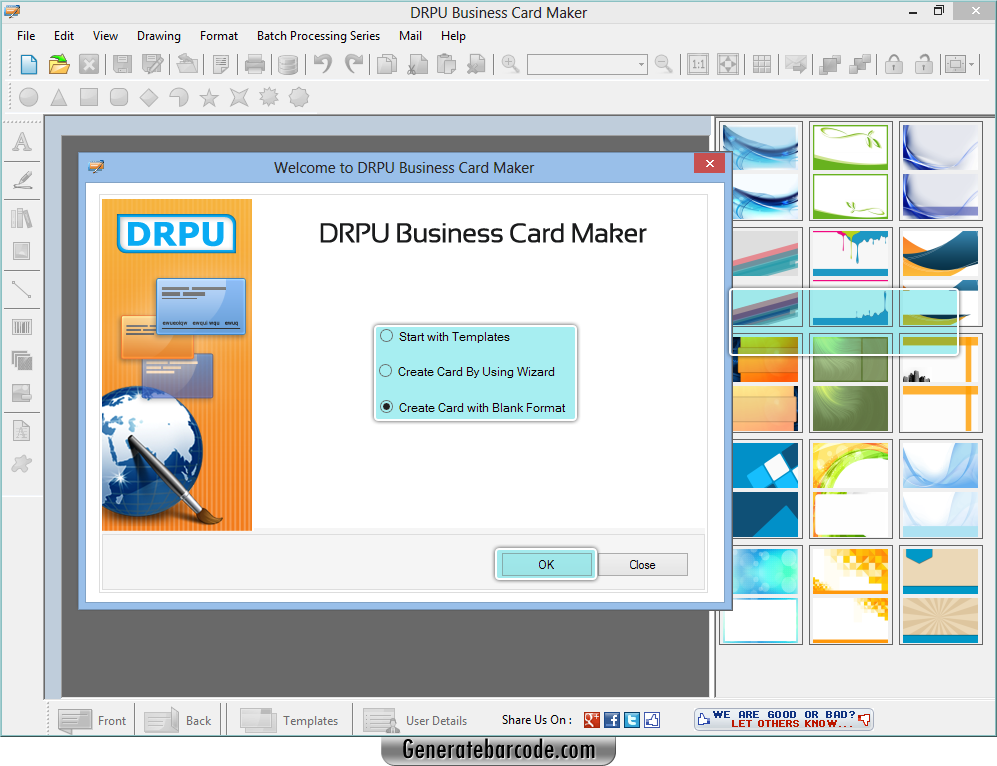Choose the dark green swirl template thumbnail
Image resolution: width=997 pixels, height=766 pixels.
coord(851,383)
